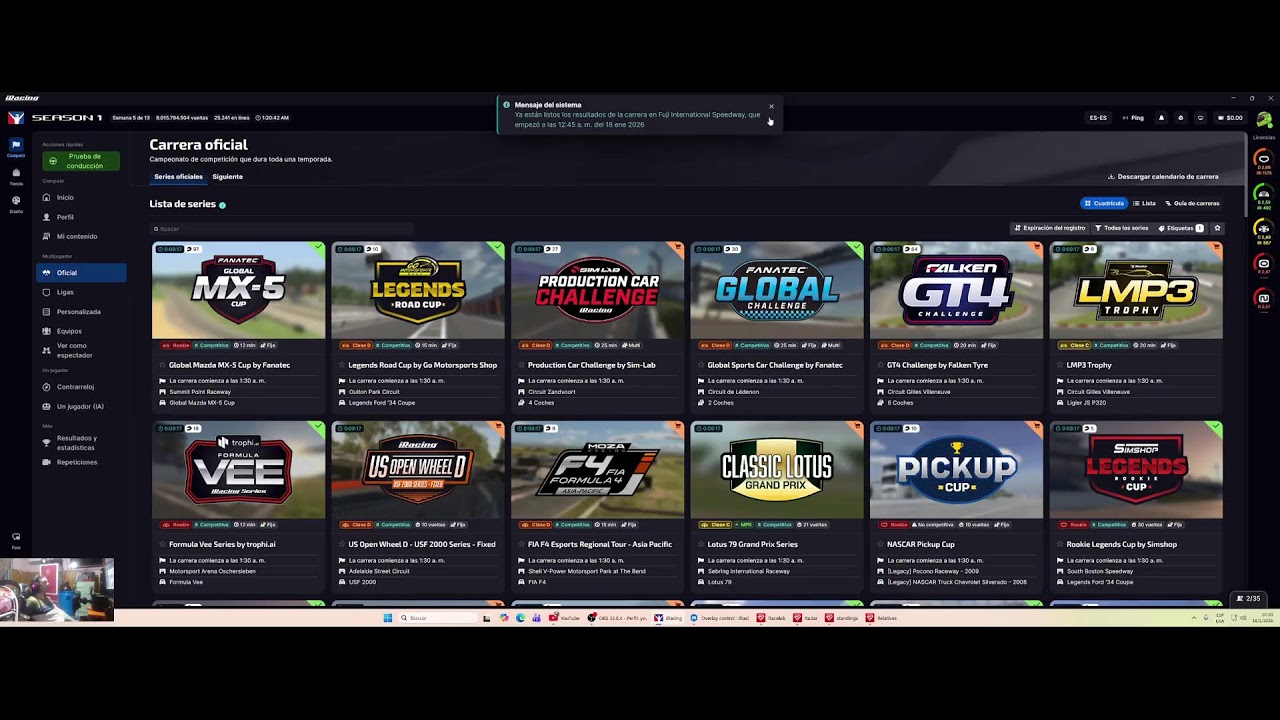Click the Lista de series info icon
The width and height of the screenshot is (1280, 720).
[222, 205]
